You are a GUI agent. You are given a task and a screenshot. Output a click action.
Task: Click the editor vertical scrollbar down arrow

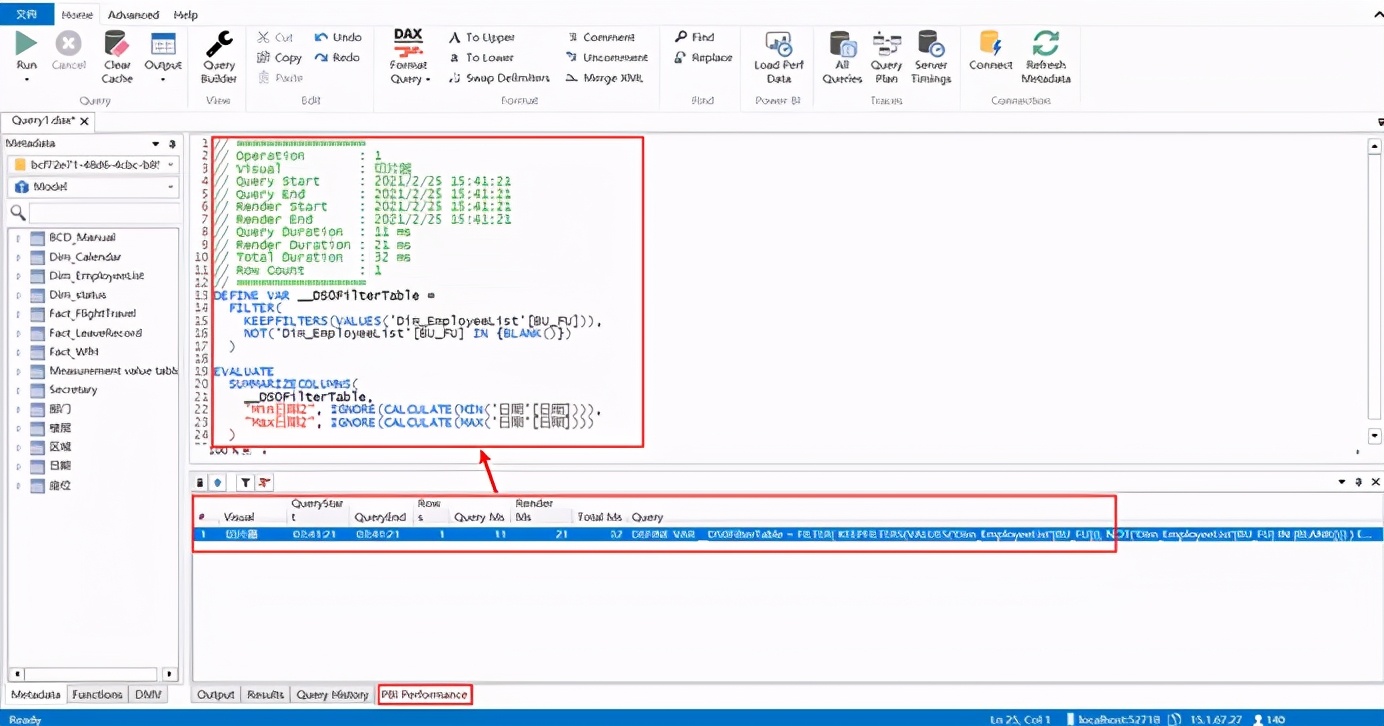1375,436
